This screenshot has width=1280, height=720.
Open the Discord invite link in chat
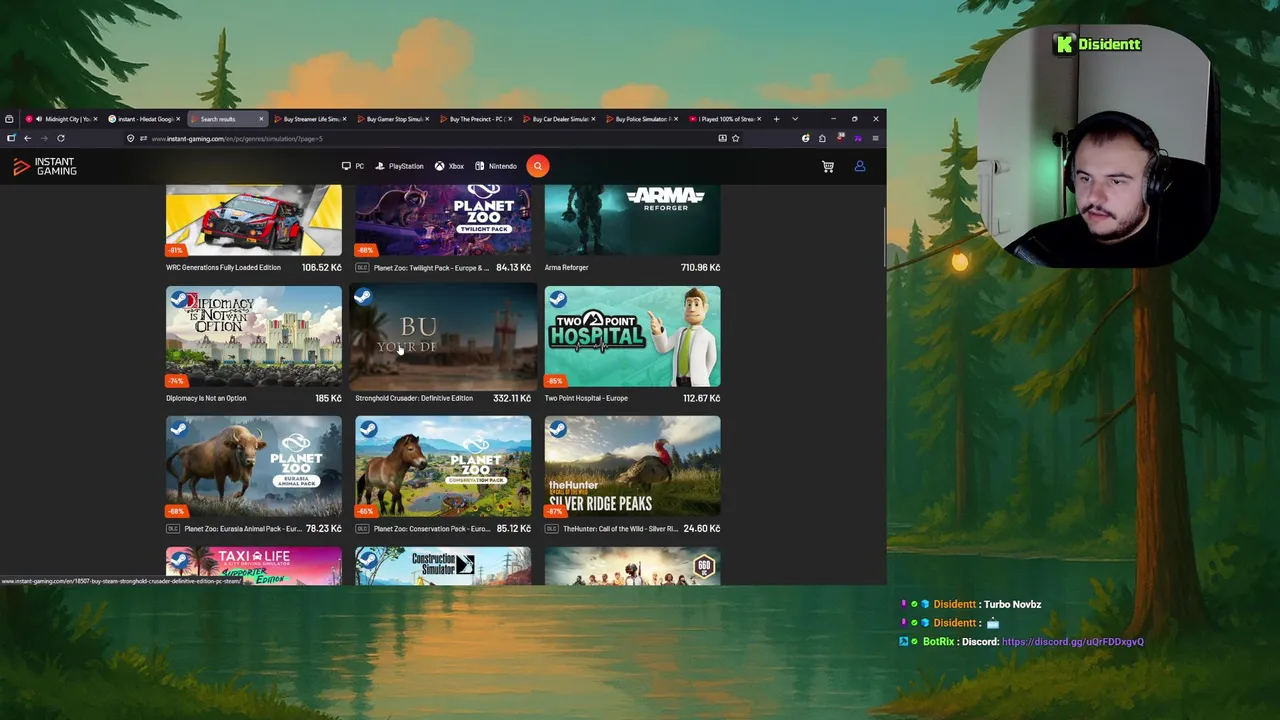point(1072,642)
